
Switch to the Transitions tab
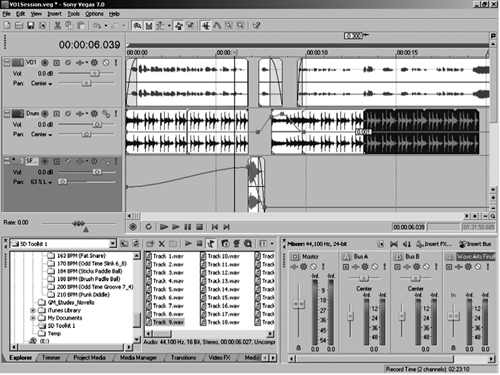click(x=183, y=358)
